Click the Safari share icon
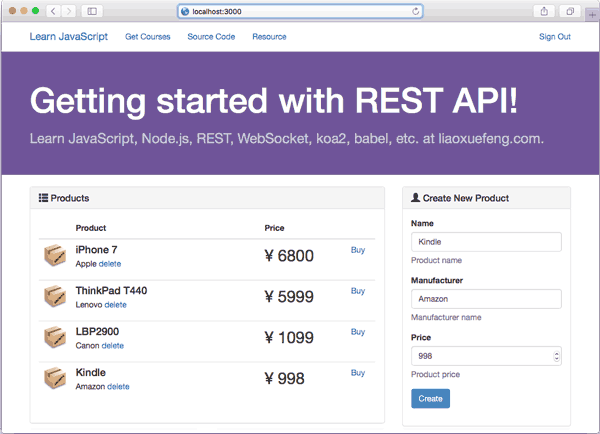600x434 pixels. [x=544, y=10]
